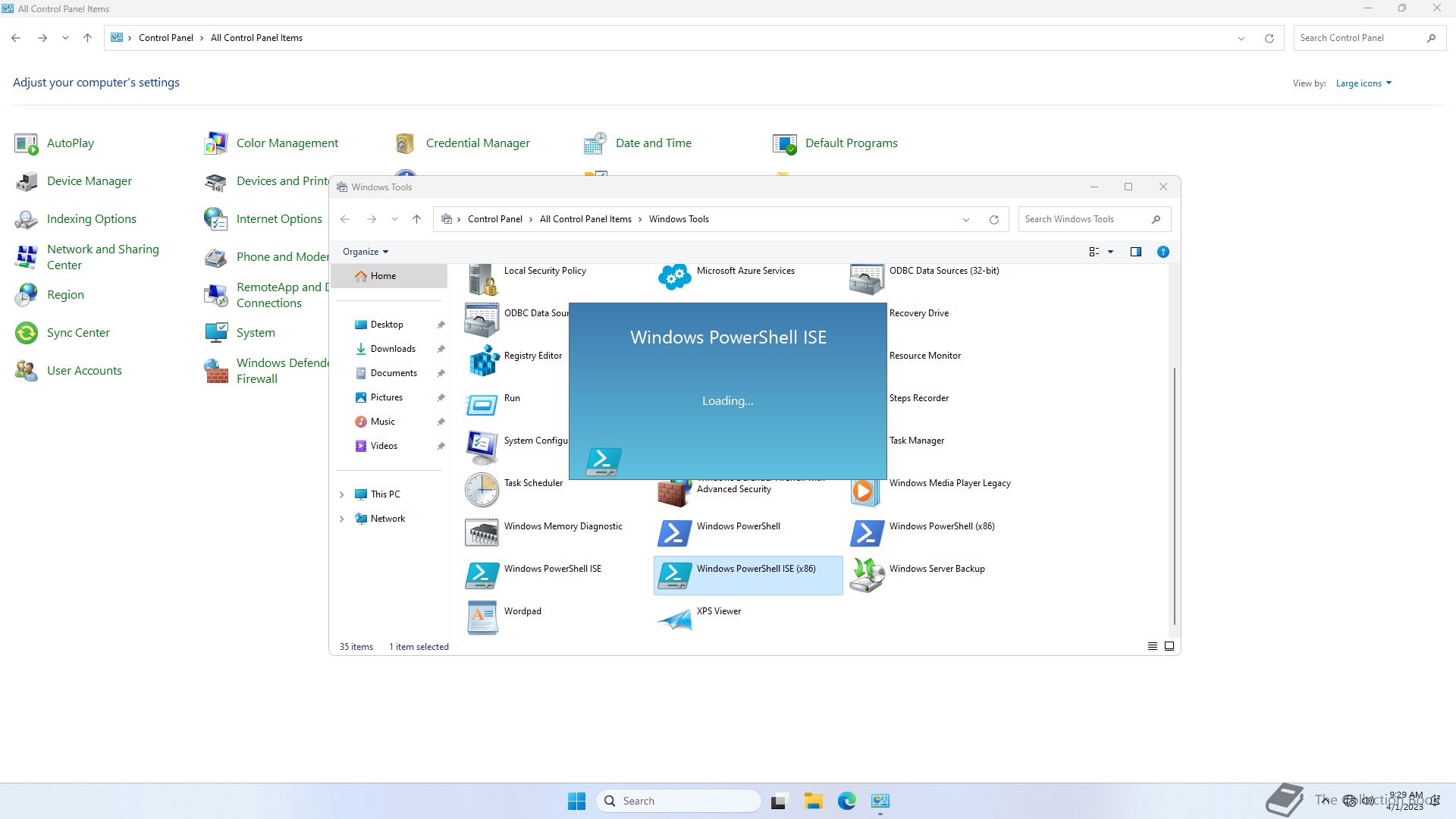Select the Windows PowerShell ISE (x86) icon
1456x819 pixels.
pyautogui.click(x=674, y=575)
